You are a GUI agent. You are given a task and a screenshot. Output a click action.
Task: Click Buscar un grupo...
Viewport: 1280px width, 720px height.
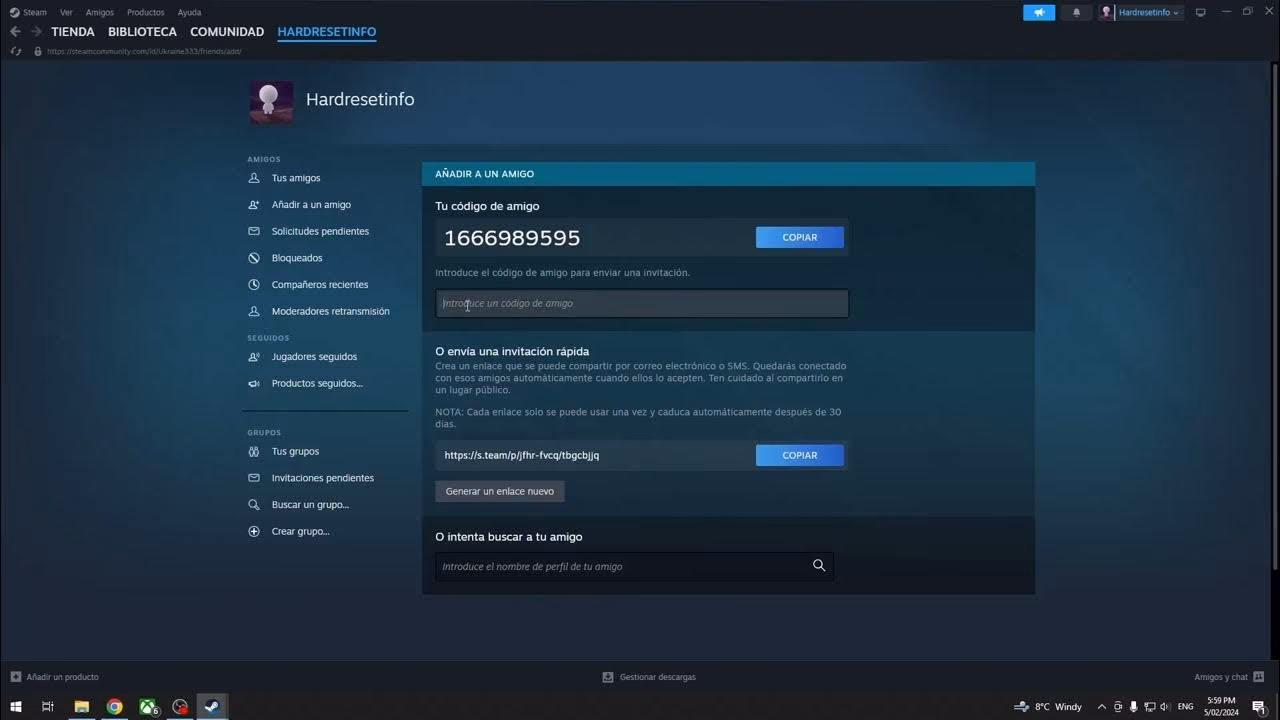point(310,504)
